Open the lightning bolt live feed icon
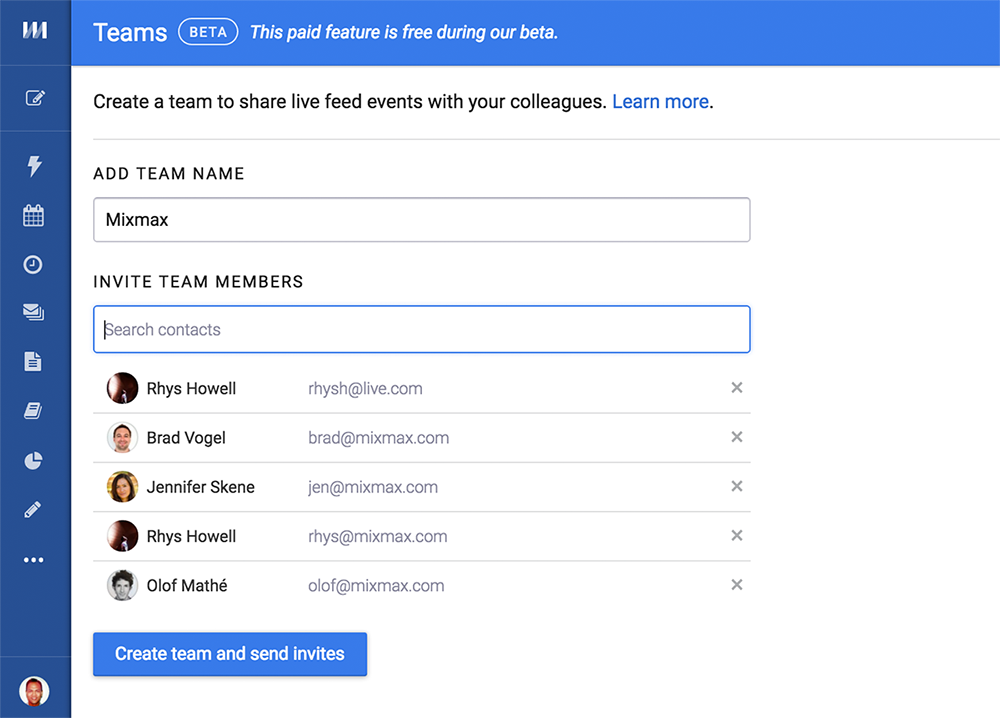The height and width of the screenshot is (718, 1000). [34, 166]
